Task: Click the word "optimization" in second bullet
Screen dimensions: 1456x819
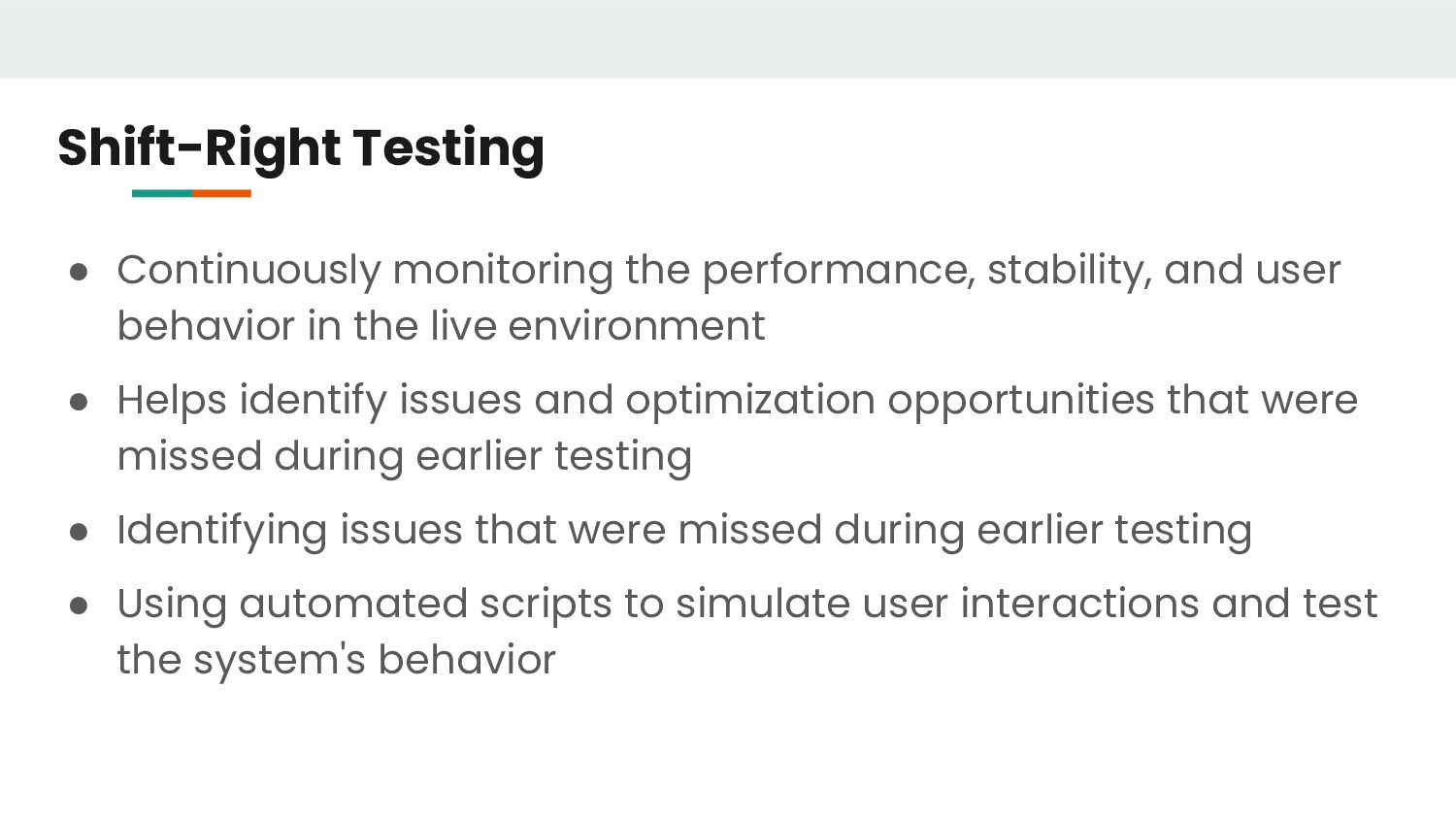Action: click(750, 401)
